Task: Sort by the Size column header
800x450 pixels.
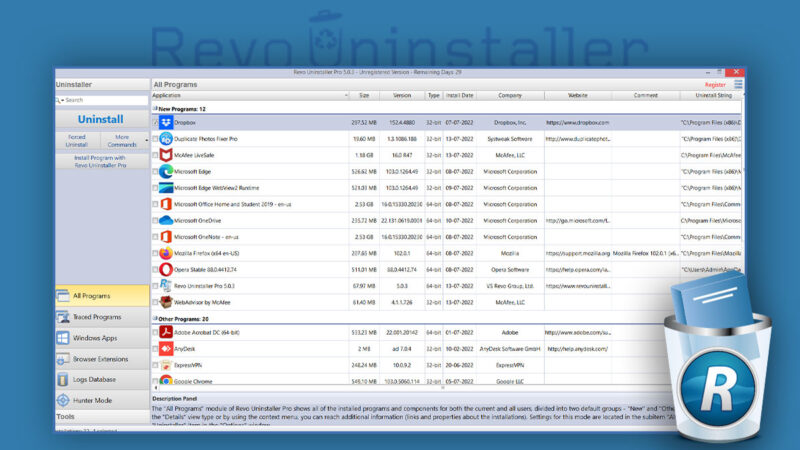Action: tap(364, 95)
